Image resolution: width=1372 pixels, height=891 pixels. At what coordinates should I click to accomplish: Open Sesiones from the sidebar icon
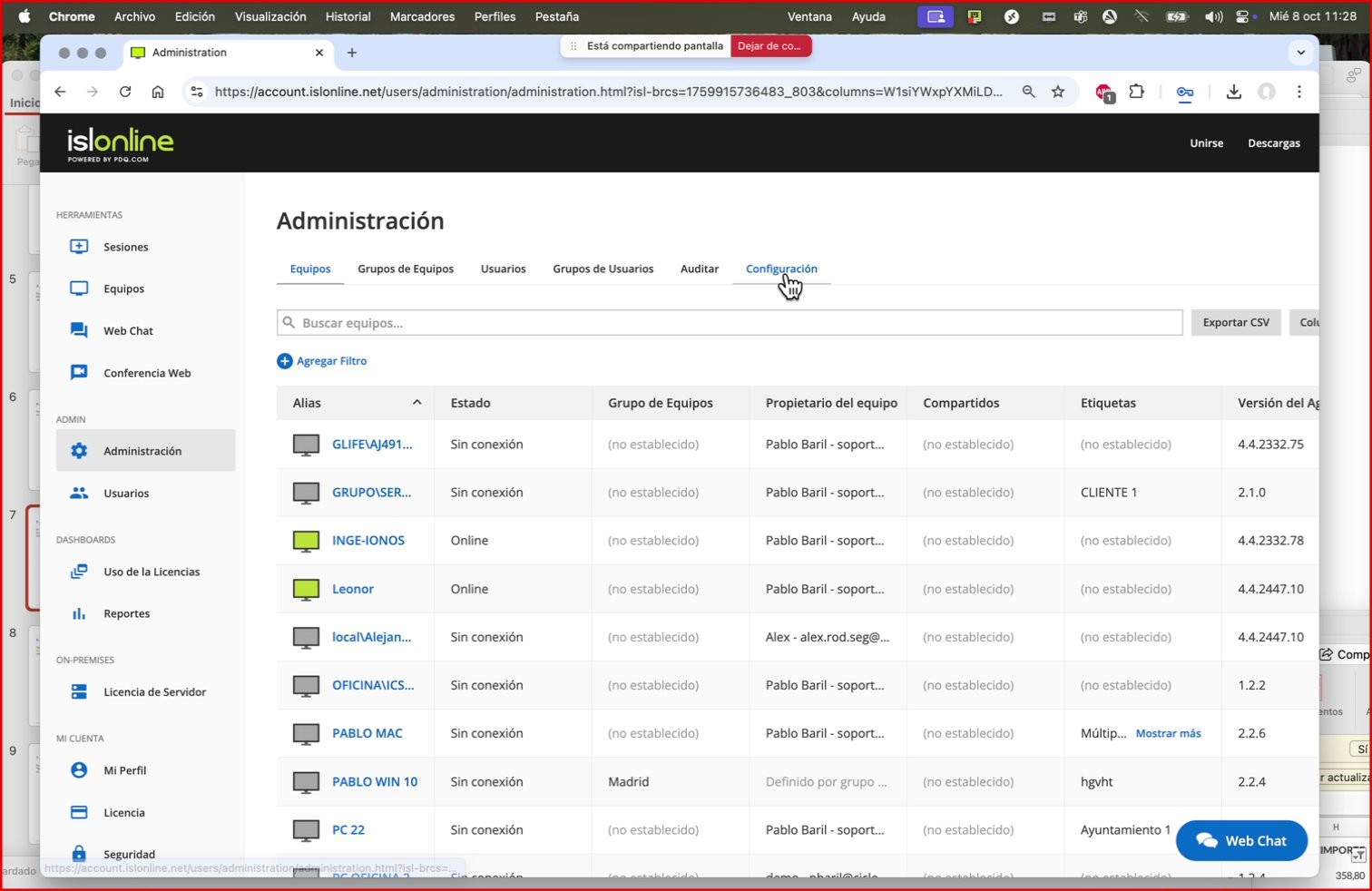[79, 247]
